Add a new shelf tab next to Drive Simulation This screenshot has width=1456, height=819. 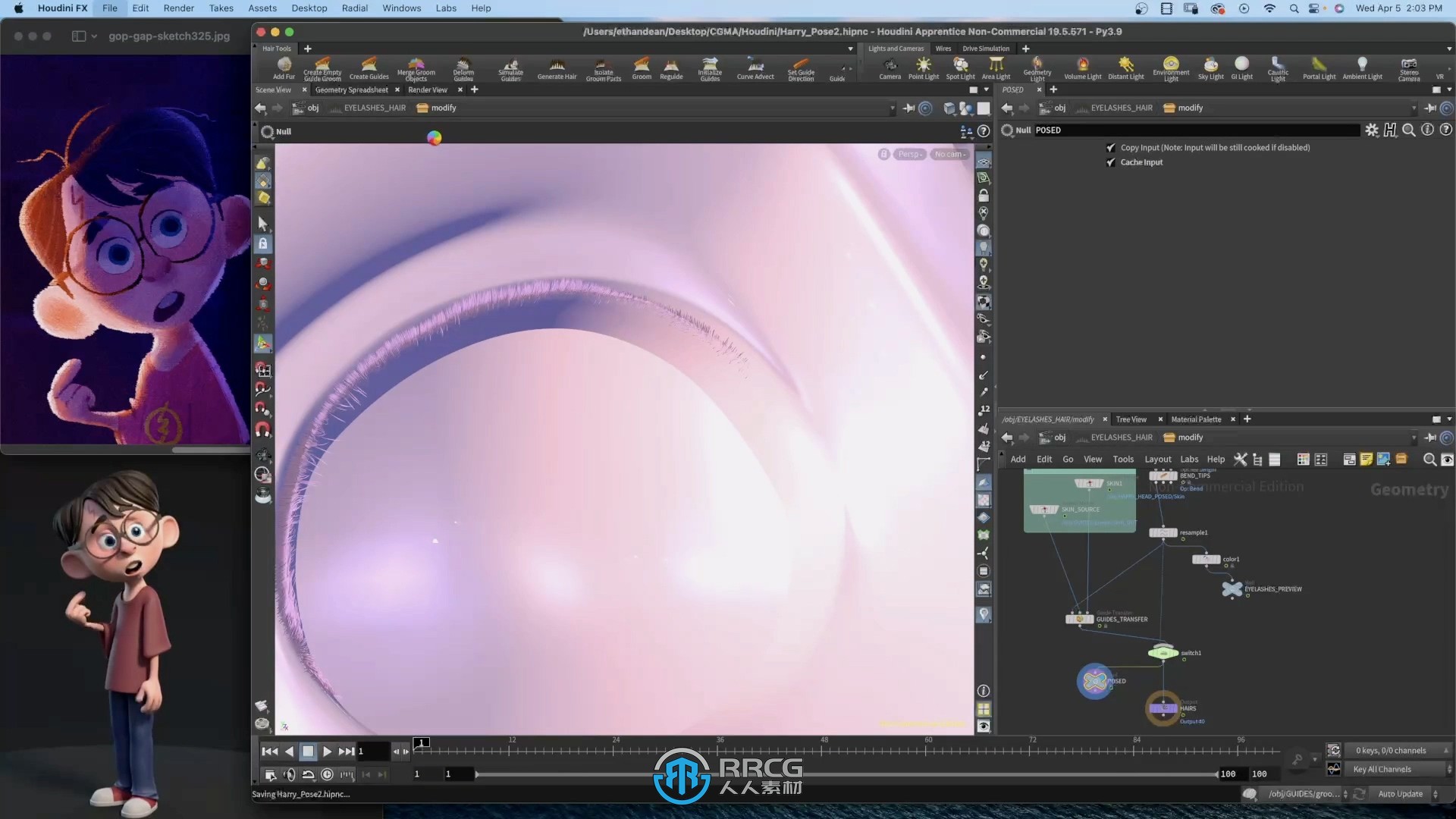pos(1025,49)
